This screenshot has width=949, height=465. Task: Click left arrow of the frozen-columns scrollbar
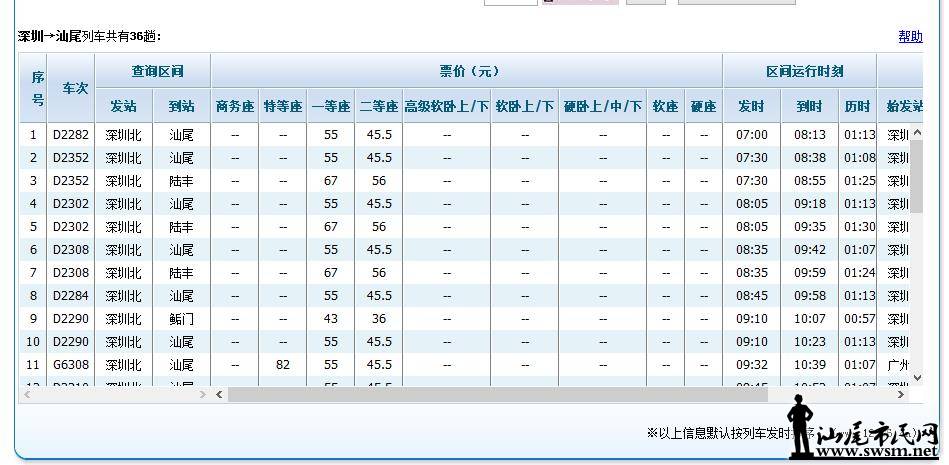[27, 395]
